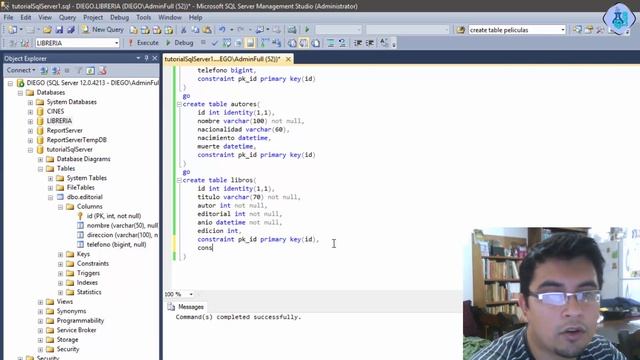Viewport: 640px width, 360px height.
Task: Collapse the DIEGO server node
Action: pos(10,83)
